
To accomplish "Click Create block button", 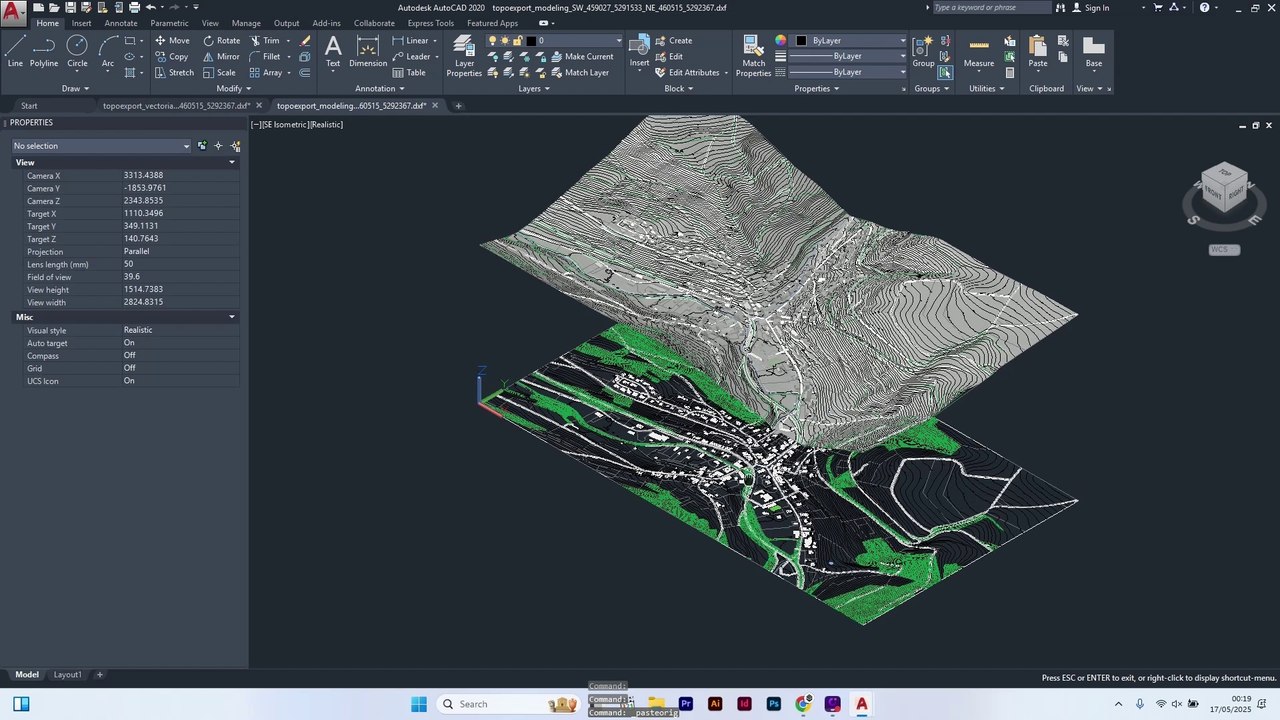I will 673,41.
